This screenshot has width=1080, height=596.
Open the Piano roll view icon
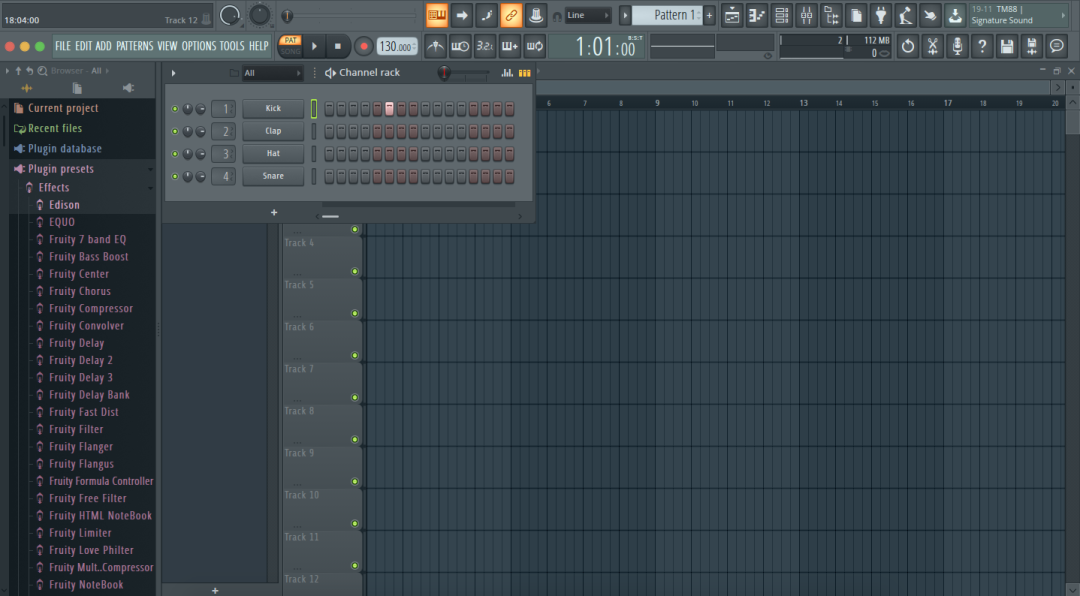[x=757, y=15]
